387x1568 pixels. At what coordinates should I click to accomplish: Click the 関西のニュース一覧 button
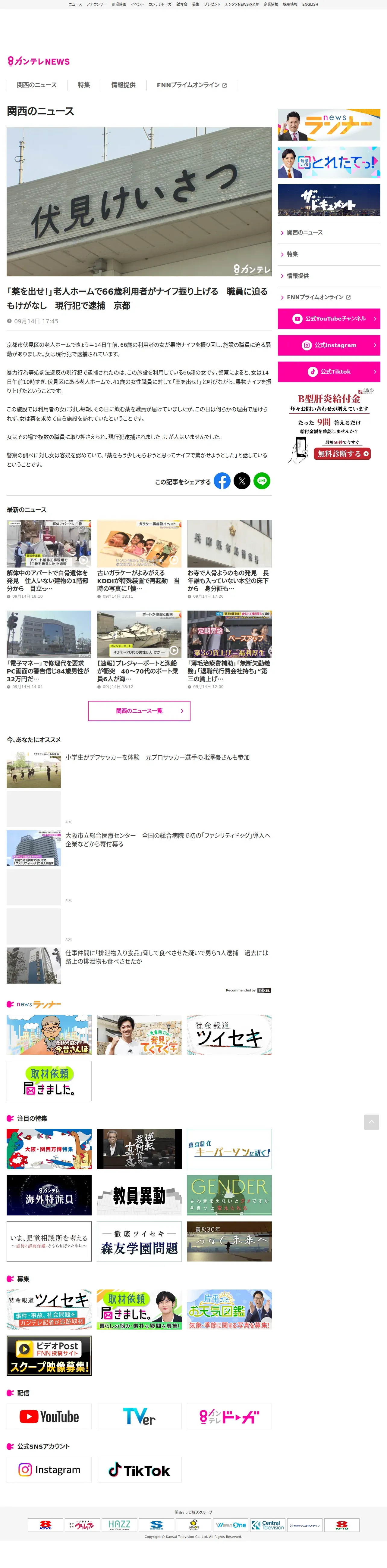[x=139, y=711]
